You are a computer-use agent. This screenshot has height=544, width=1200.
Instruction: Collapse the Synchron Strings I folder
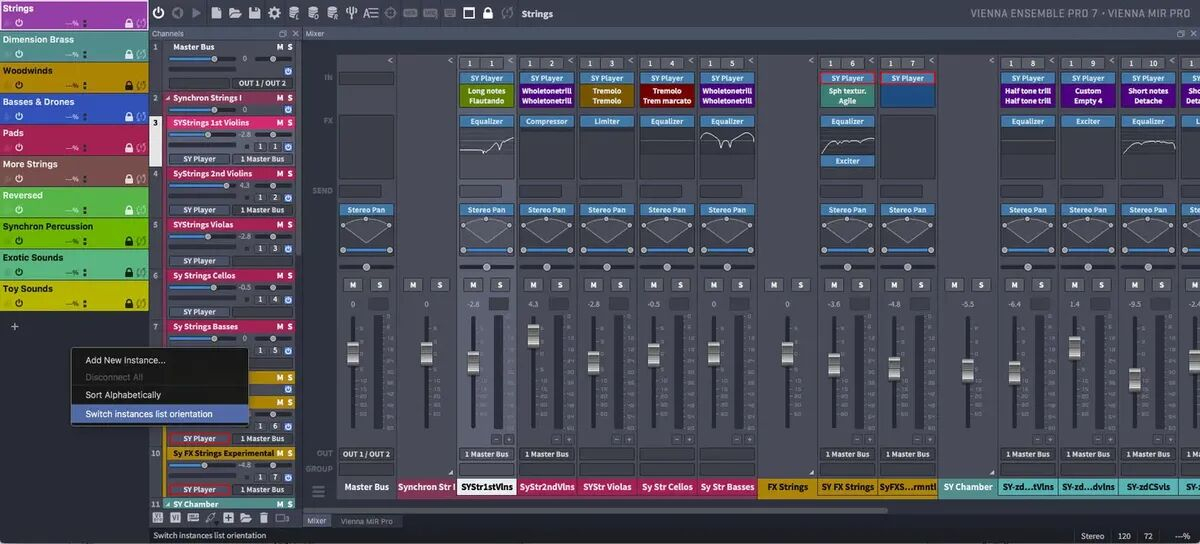tap(167, 98)
